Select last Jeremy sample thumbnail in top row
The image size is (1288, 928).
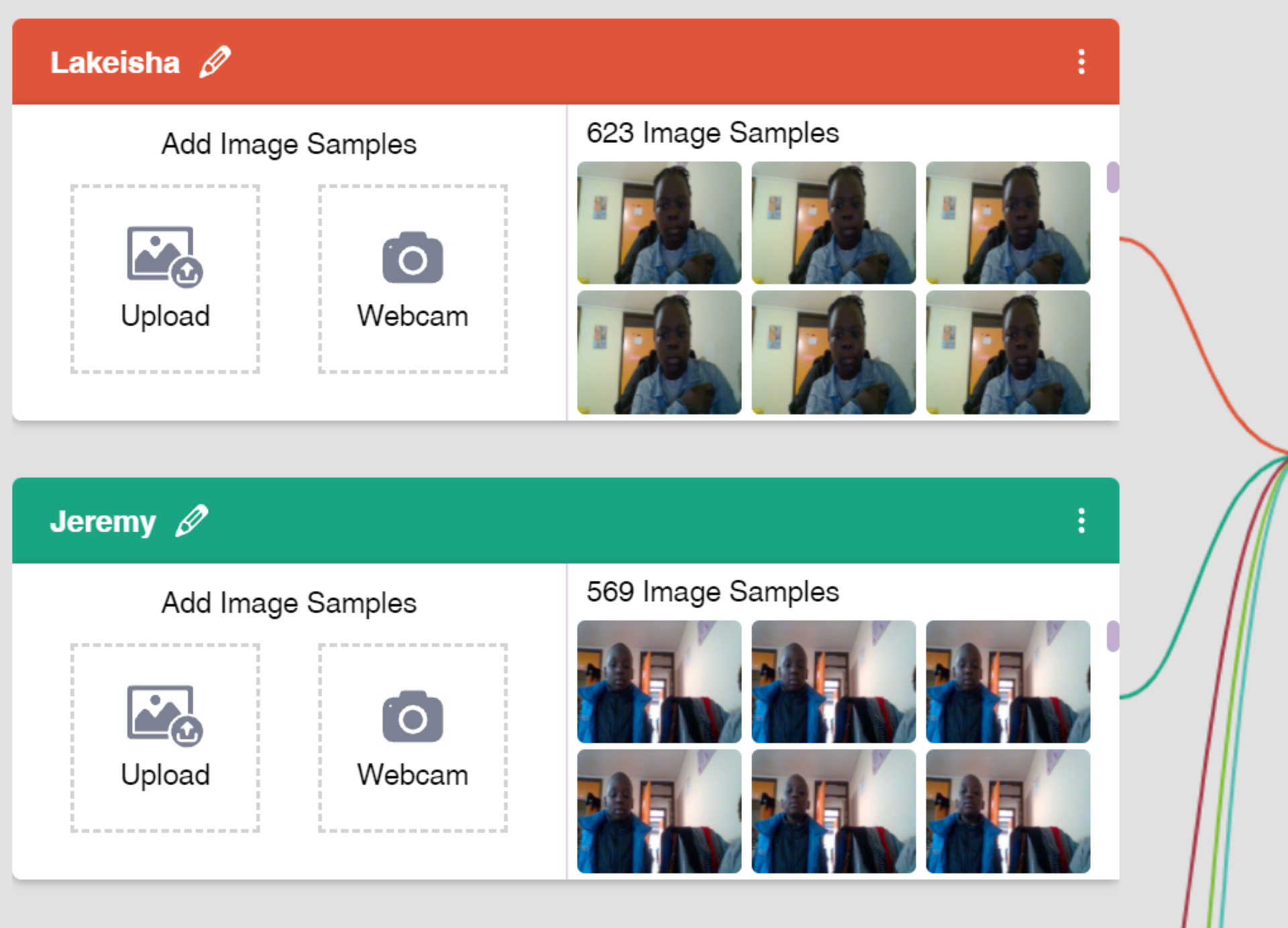pyautogui.click(x=1008, y=682)
